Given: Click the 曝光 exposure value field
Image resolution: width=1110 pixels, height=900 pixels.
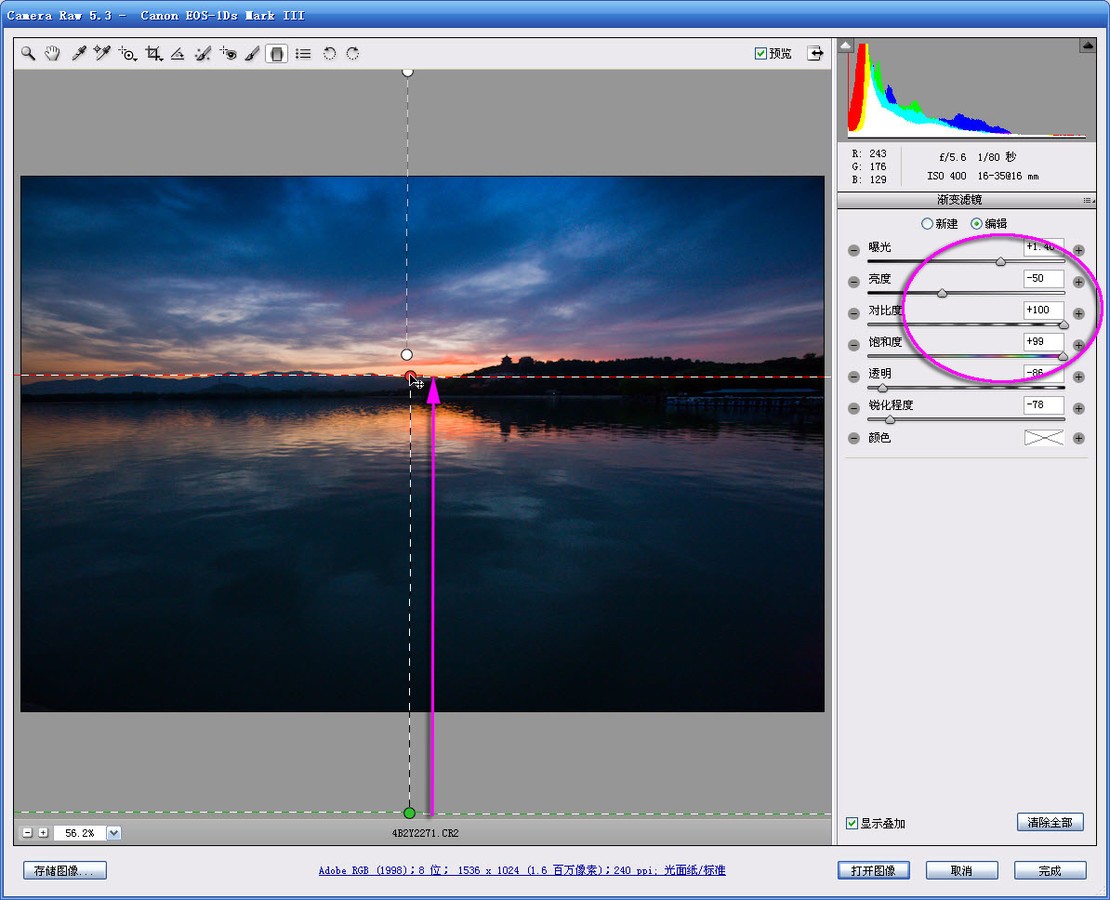Looking at the screenshot, I should 1043,247.
